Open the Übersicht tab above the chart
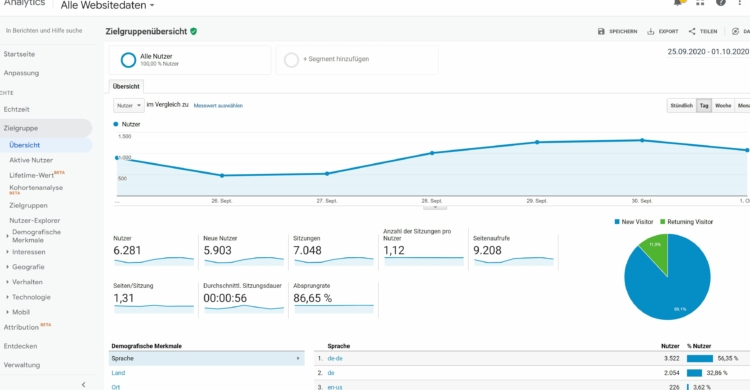Screen dimensions: 750x390 (x=126, y=87)
